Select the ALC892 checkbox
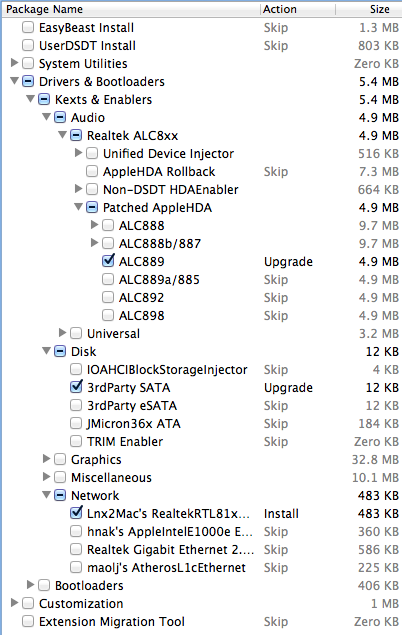 pos(108,297)
